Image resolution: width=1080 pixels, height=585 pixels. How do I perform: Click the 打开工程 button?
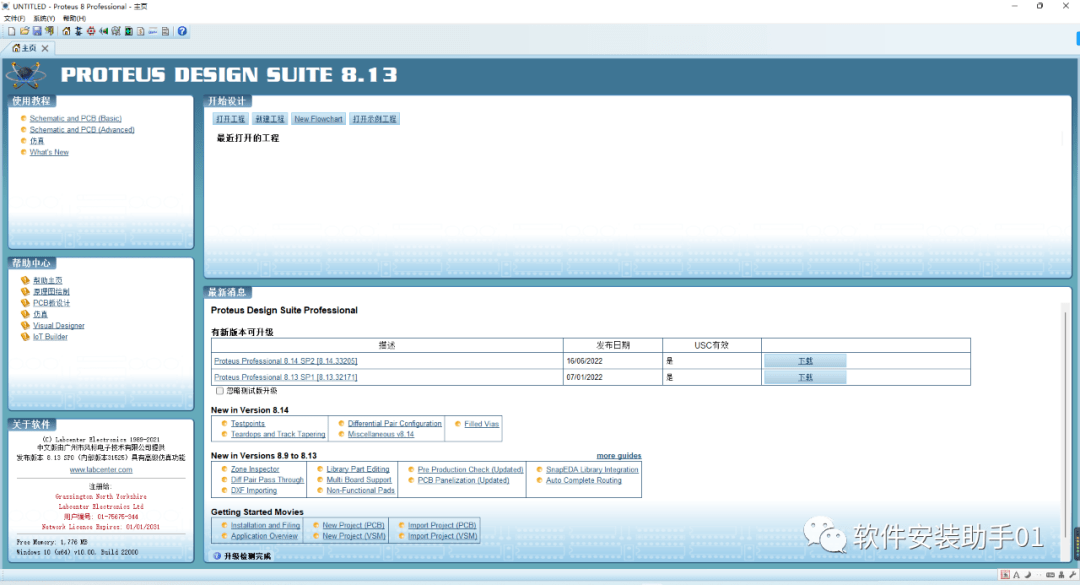coord(230,119)
